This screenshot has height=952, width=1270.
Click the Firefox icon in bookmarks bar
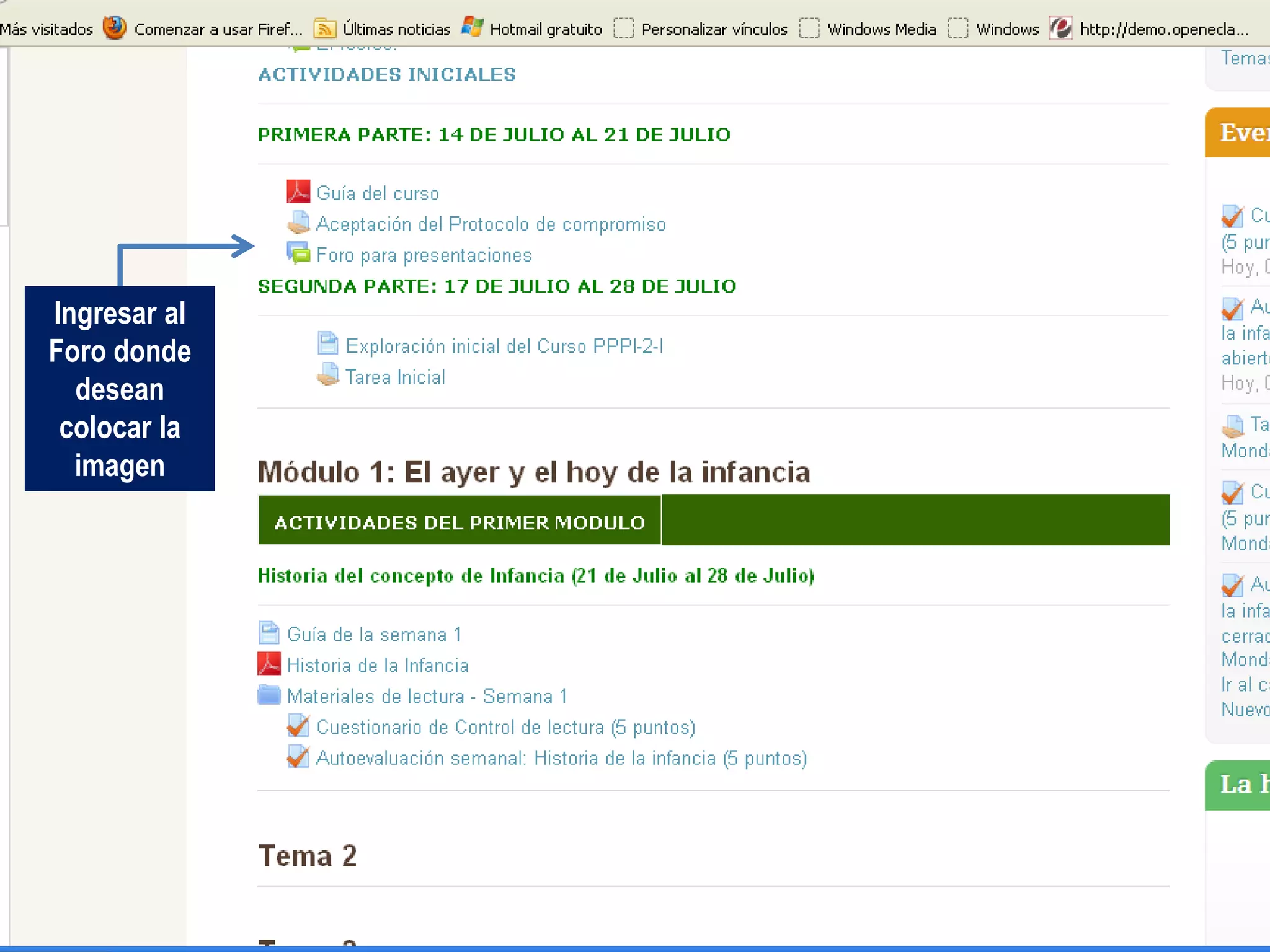(x=114, y=29)
